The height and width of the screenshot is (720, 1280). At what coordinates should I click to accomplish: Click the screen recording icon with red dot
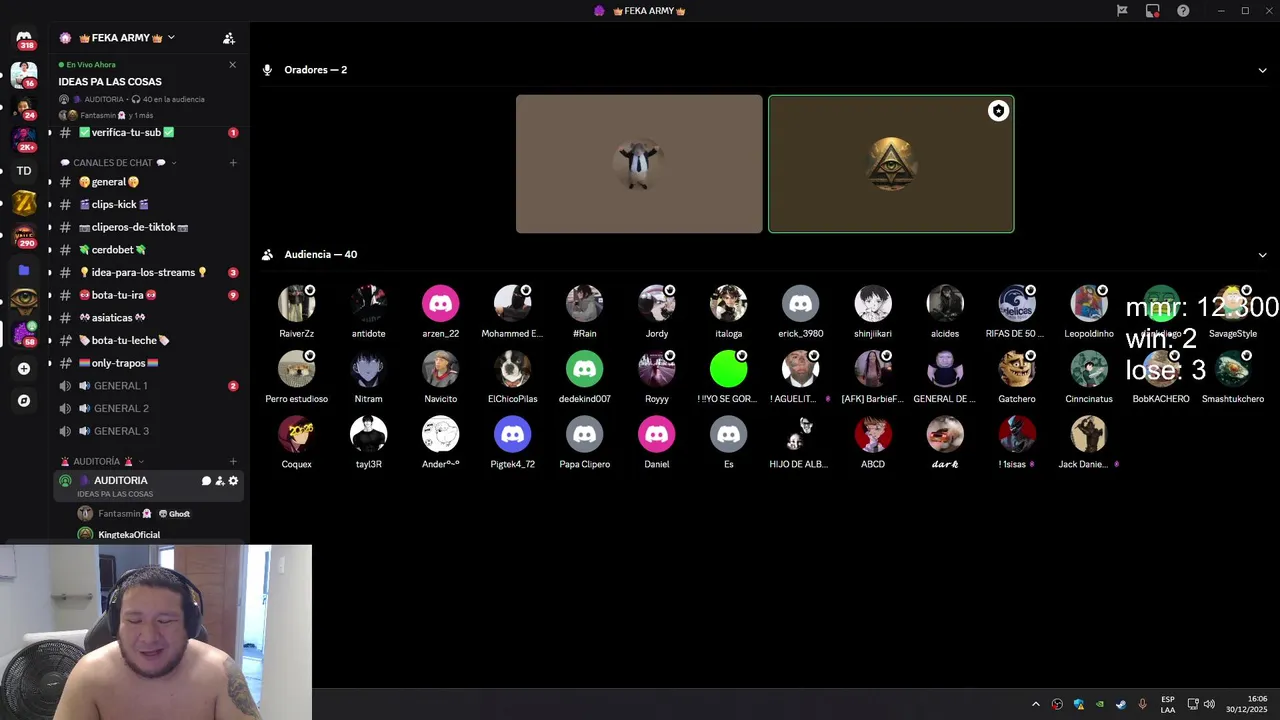(x=1153, y=11)
